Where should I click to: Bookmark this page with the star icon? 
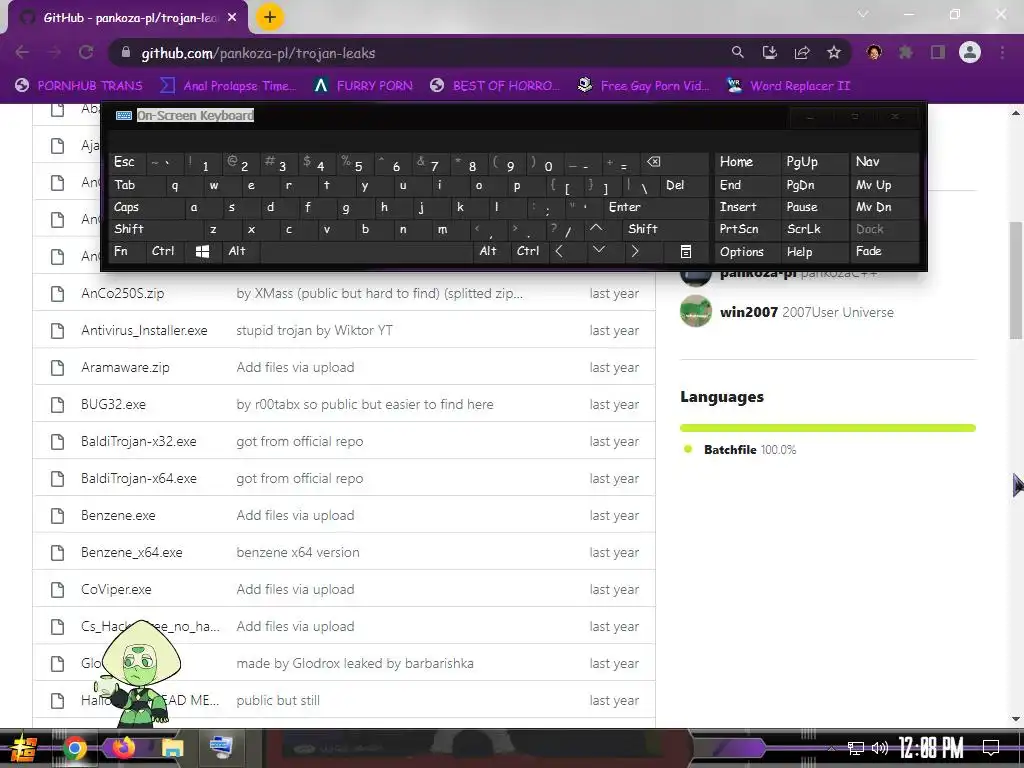pyautogui.click(x=834, y=53)
